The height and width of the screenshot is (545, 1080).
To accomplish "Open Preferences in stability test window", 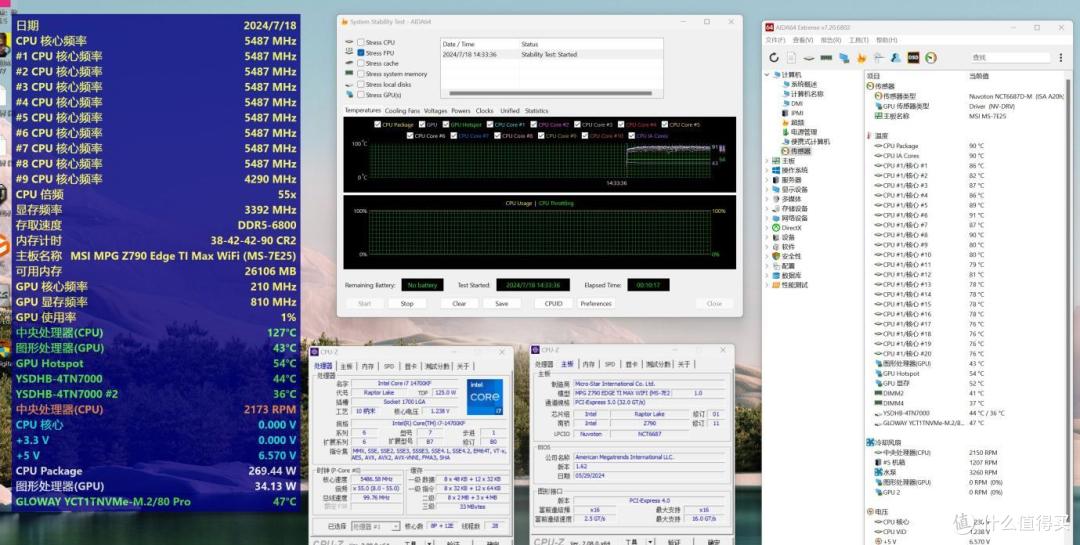I will click(596, 303).
